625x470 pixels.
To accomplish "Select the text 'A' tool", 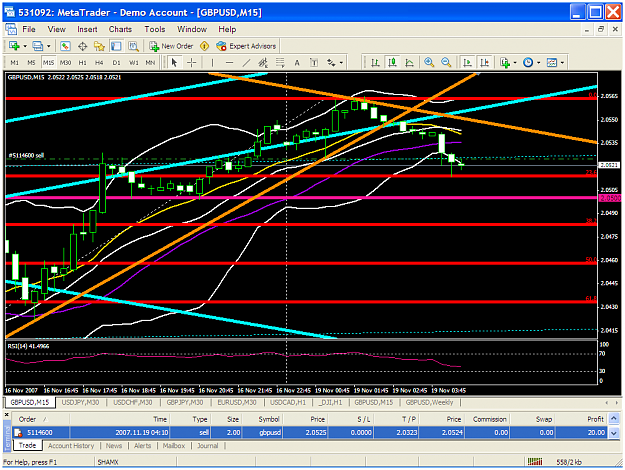I will coord(297,63).
